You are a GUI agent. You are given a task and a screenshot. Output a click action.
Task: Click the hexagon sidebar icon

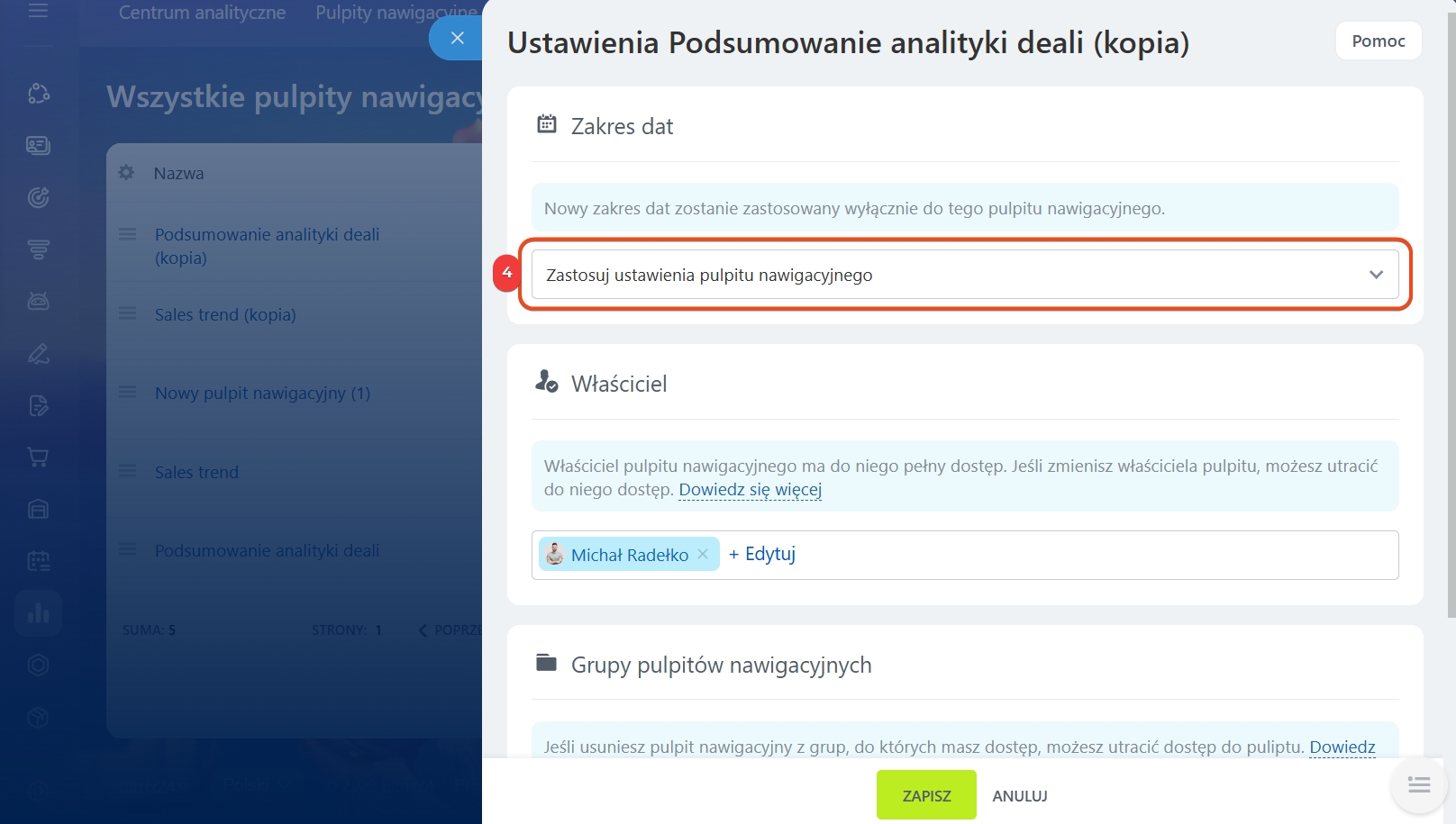(x=38, y=666)
